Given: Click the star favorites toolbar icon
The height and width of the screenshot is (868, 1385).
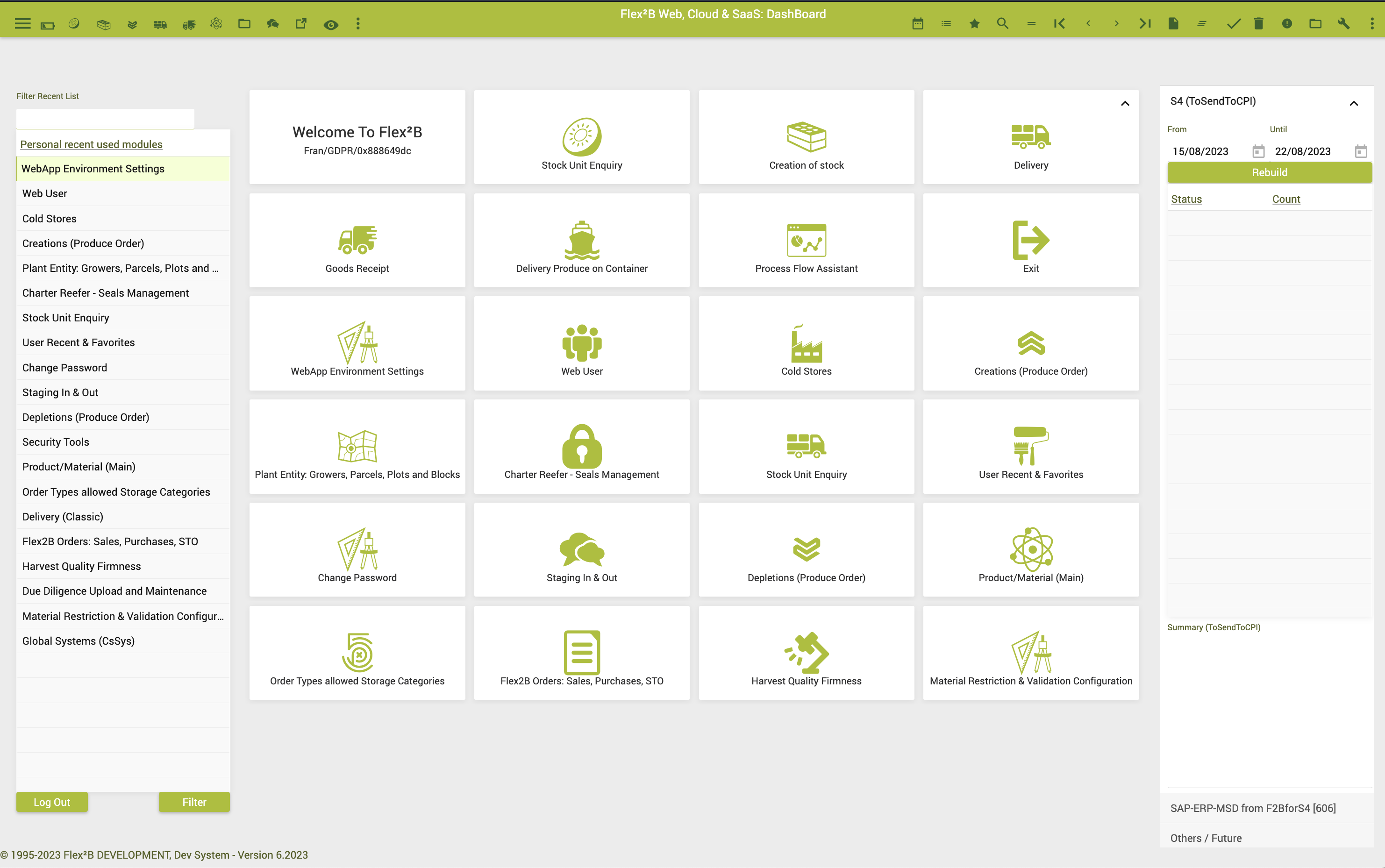Looking at the screenshot, I should [x=974, y=23].
